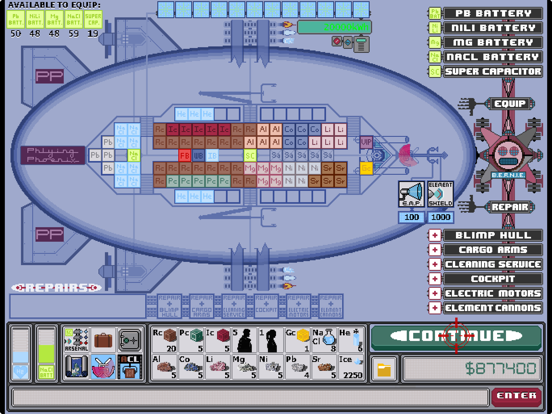Image resolution: width=552 pixels, height=414 pixels.
Task: Click the blue diamond button below kWh display
Action: pos(348,42)
